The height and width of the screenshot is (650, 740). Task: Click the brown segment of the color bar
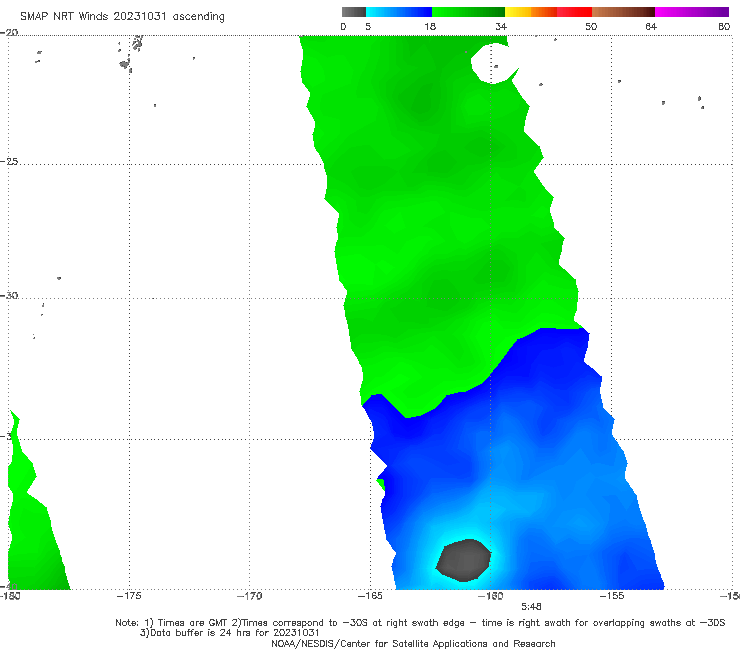pyautogui.click(x=623, y=12)
